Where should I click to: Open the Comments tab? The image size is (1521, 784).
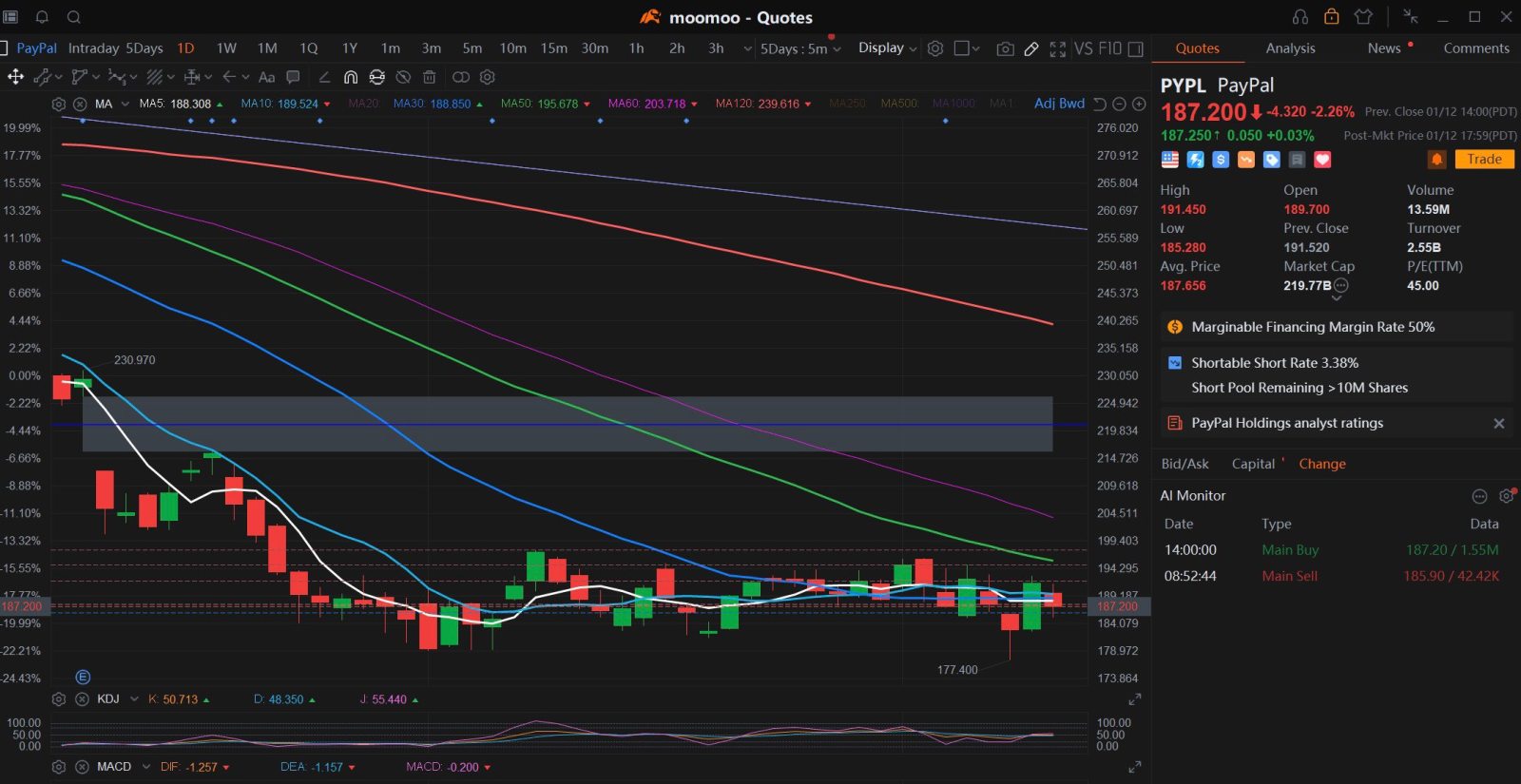coord(1476,48)
